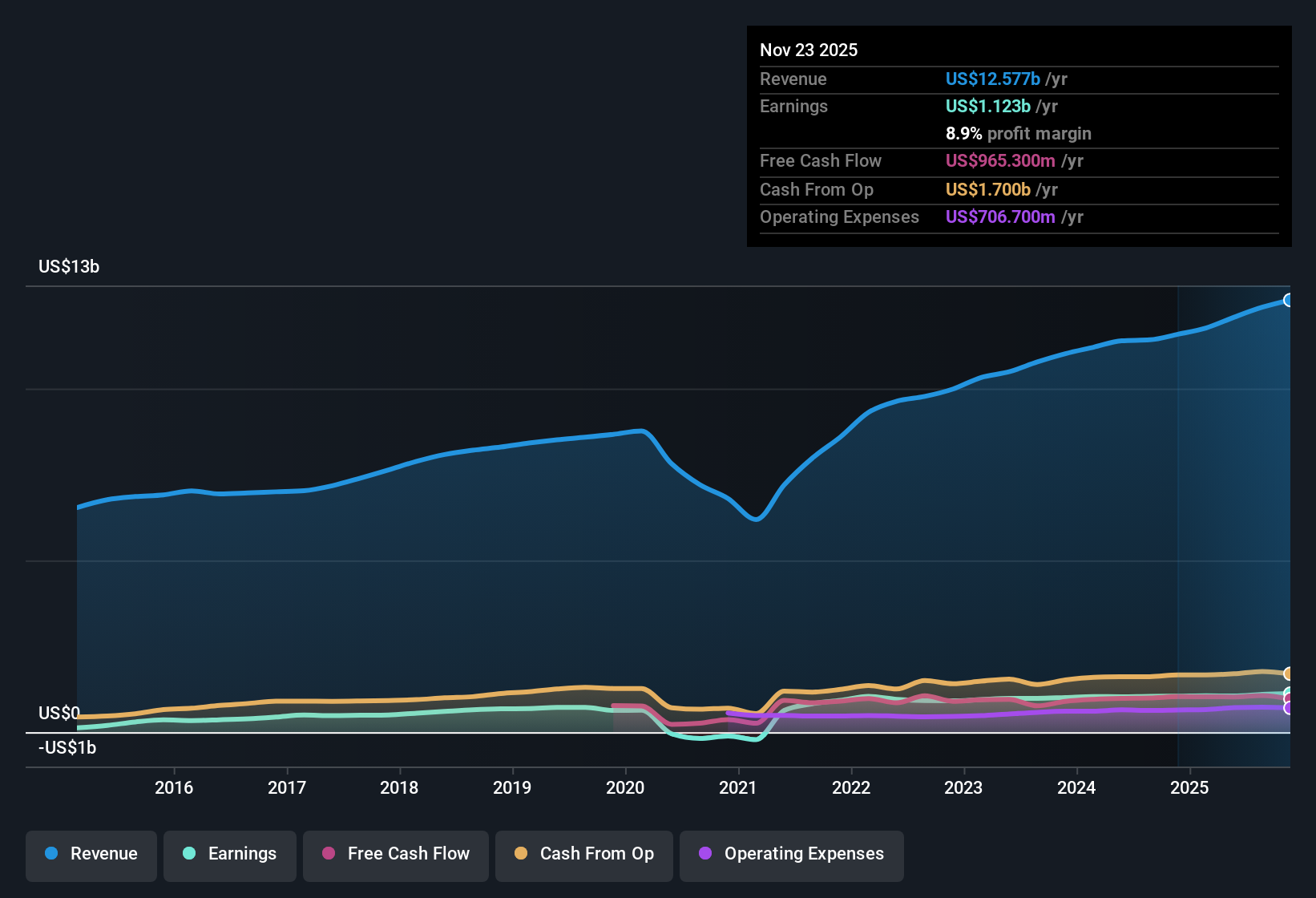Open the Cash From Op legend chip

click(x=583, y=854)
